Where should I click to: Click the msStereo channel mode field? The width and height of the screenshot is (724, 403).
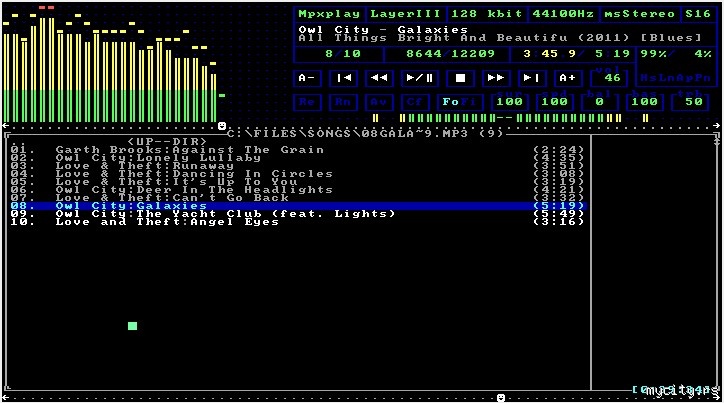click(640, 14)
